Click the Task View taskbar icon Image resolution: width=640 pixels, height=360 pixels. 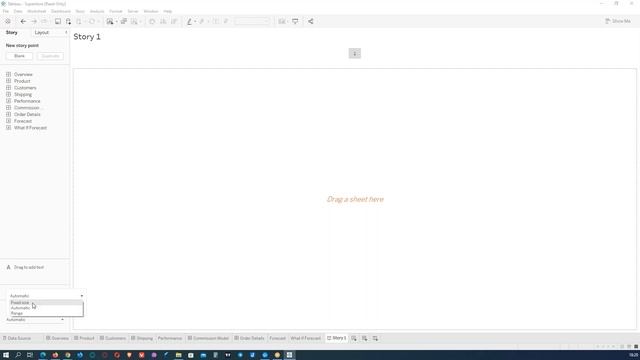30,355
